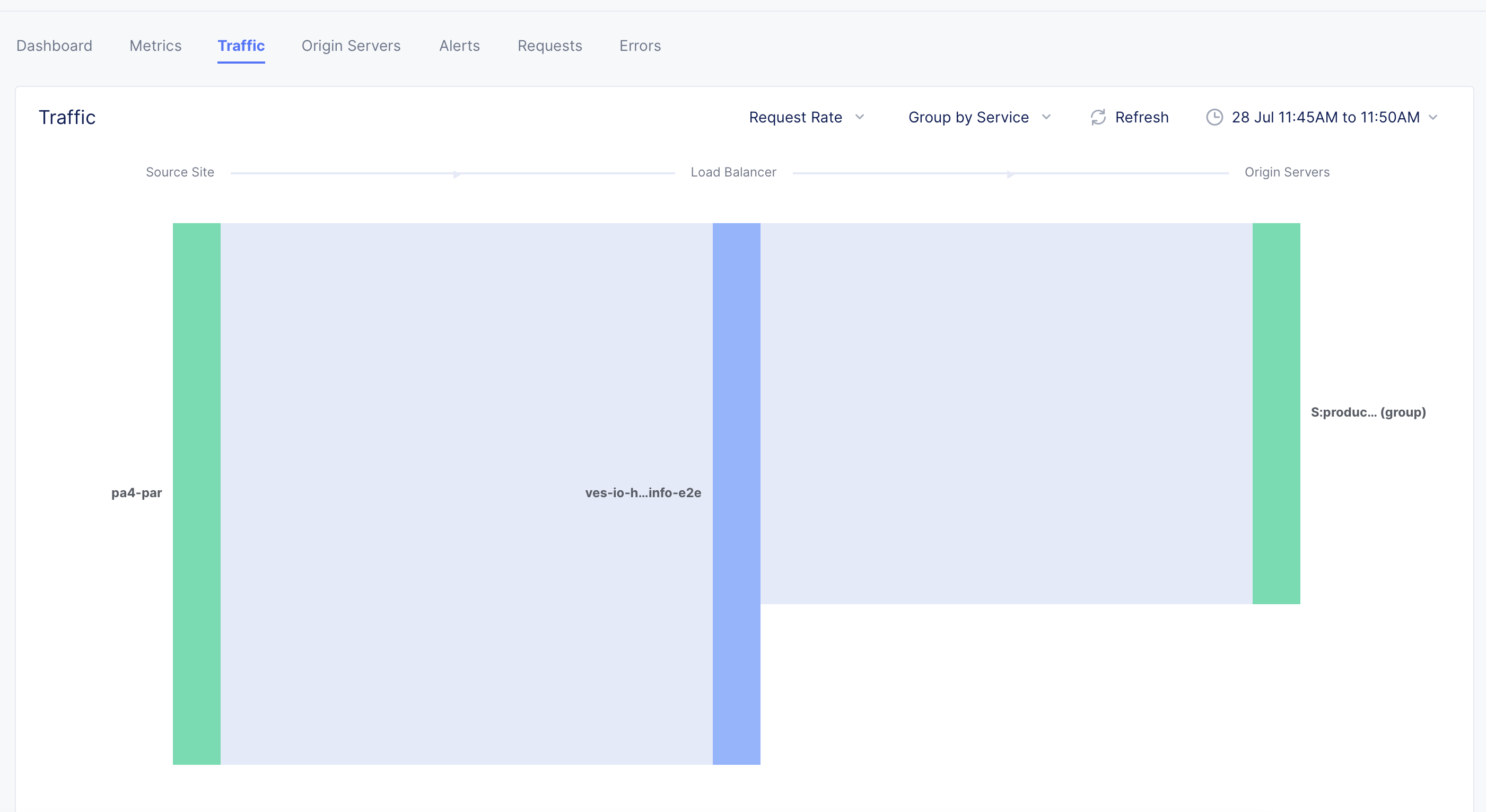Click the Traffic heading
The width and height of the screenshot is (1486, 812).
click(67, 117)
